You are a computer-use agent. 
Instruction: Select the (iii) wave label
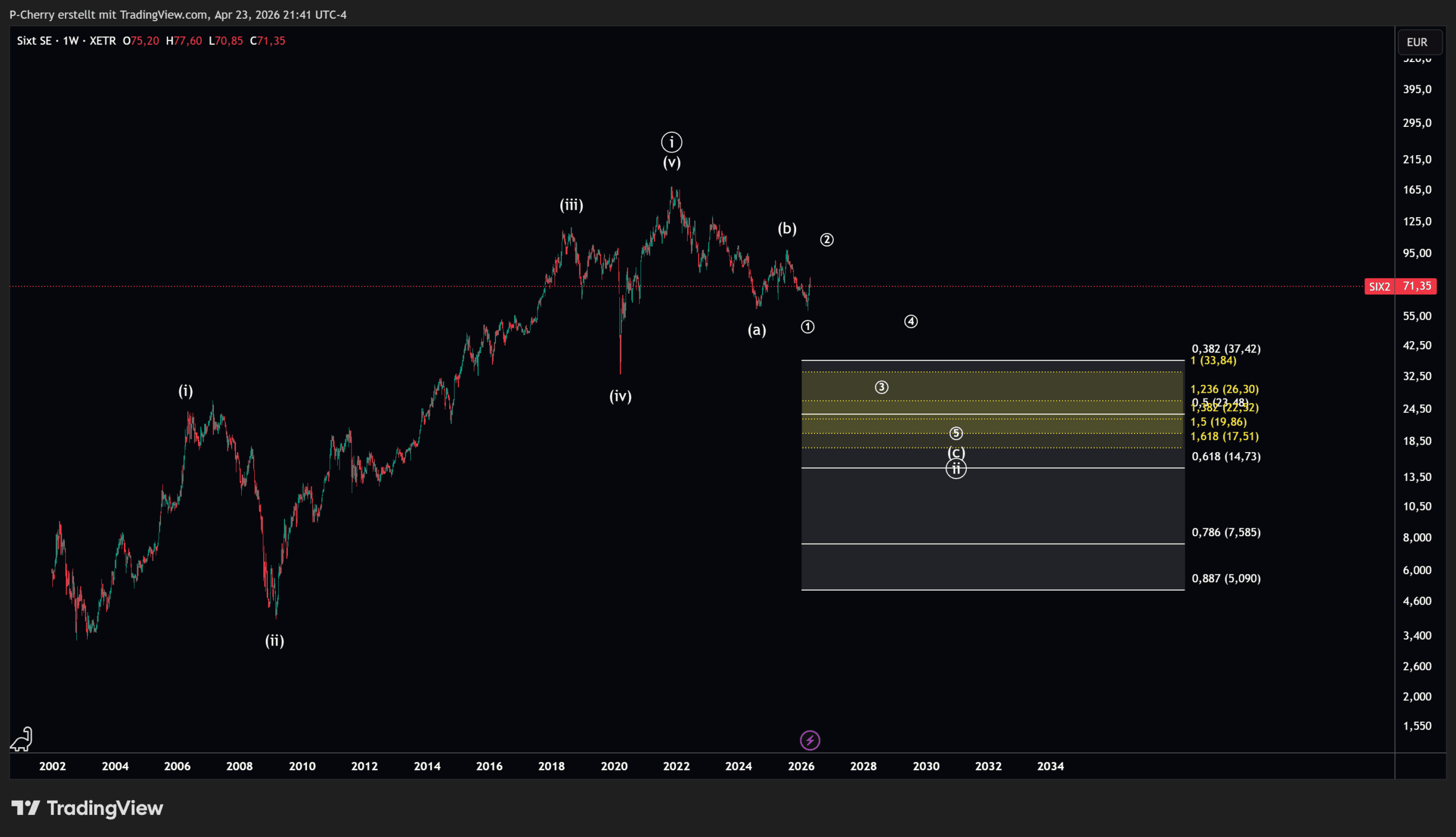[x=572, y=205]
